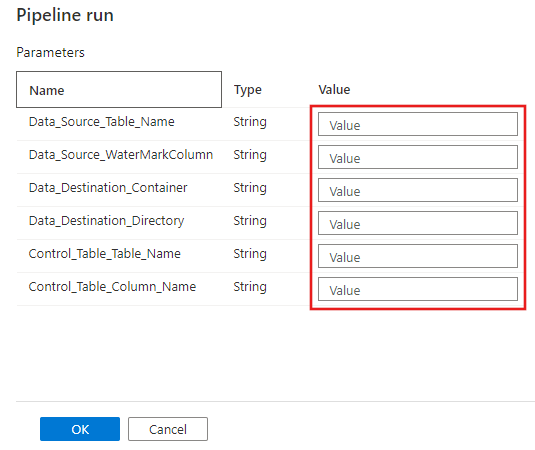Click the Value column header
The image size is (535, 450).
pos(334,90)
